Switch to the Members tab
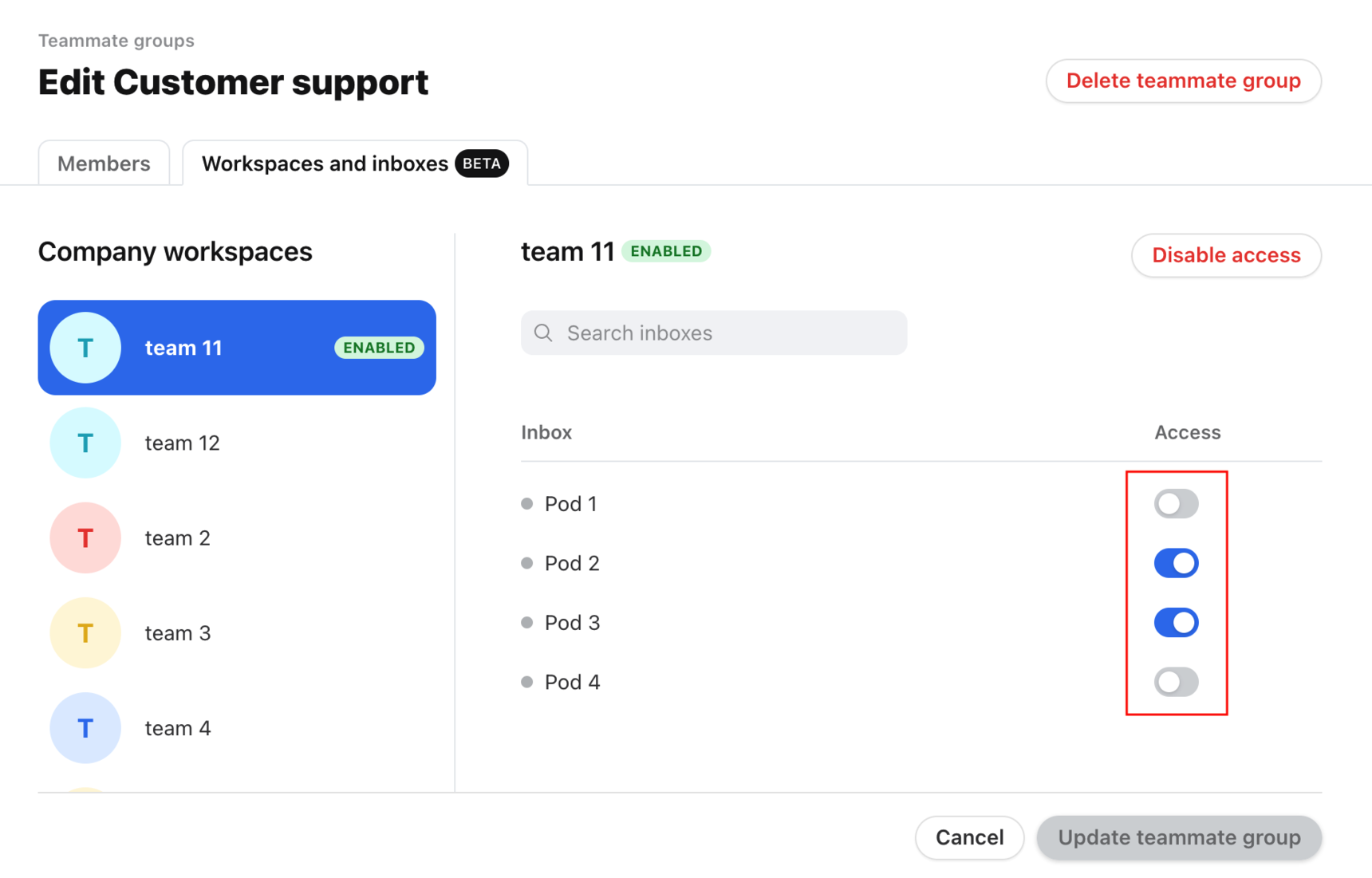 tap(104, 163)
